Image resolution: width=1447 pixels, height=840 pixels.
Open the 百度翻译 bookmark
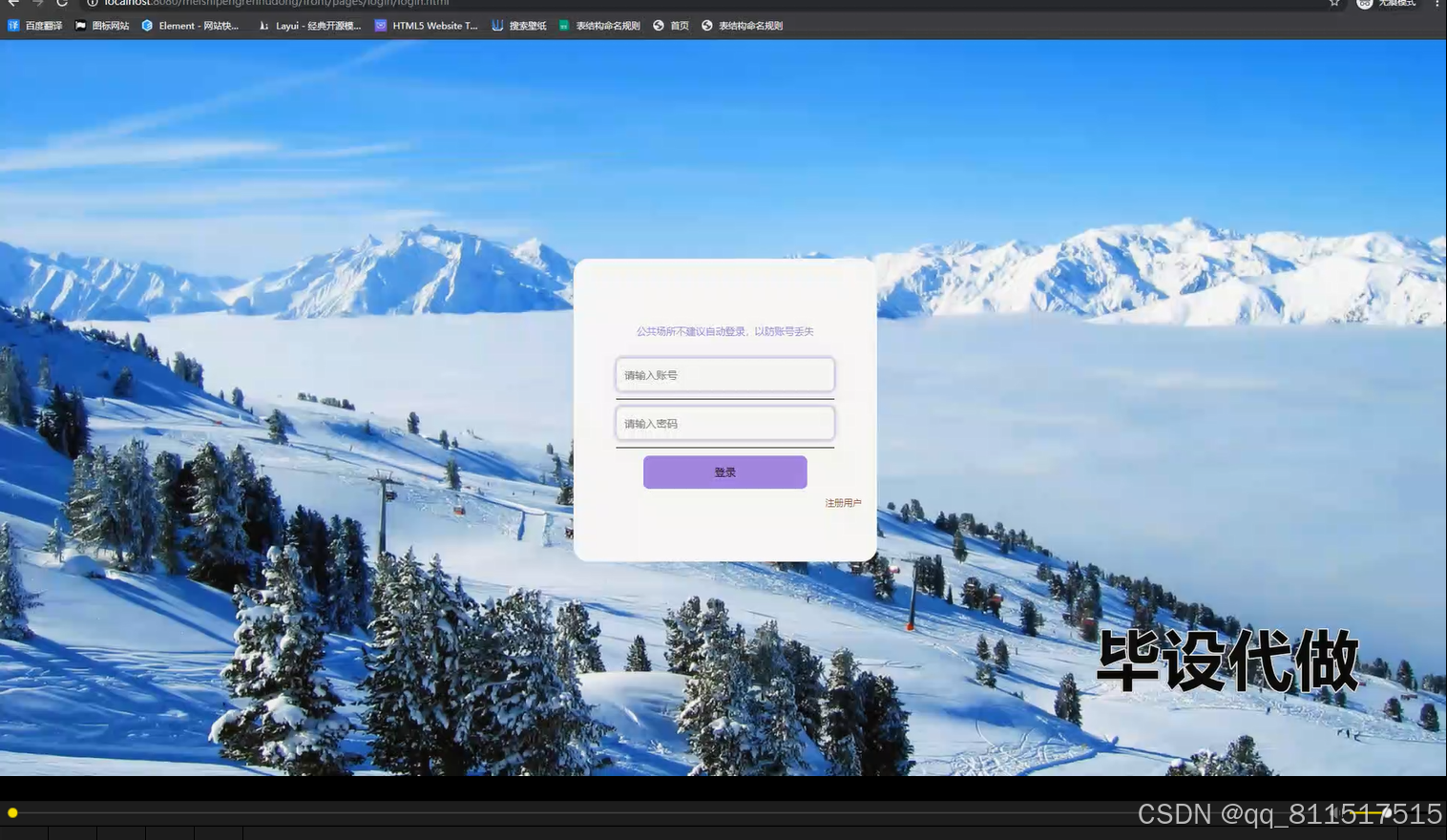35,26
